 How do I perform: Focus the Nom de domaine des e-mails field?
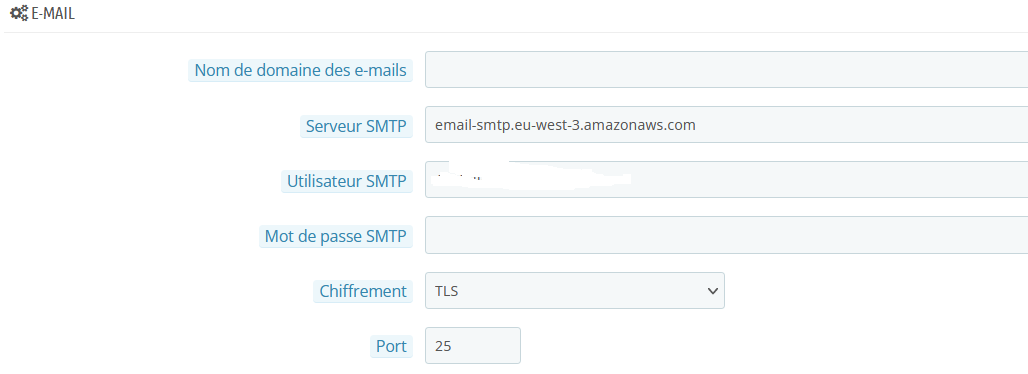click(x=726, y=70)
